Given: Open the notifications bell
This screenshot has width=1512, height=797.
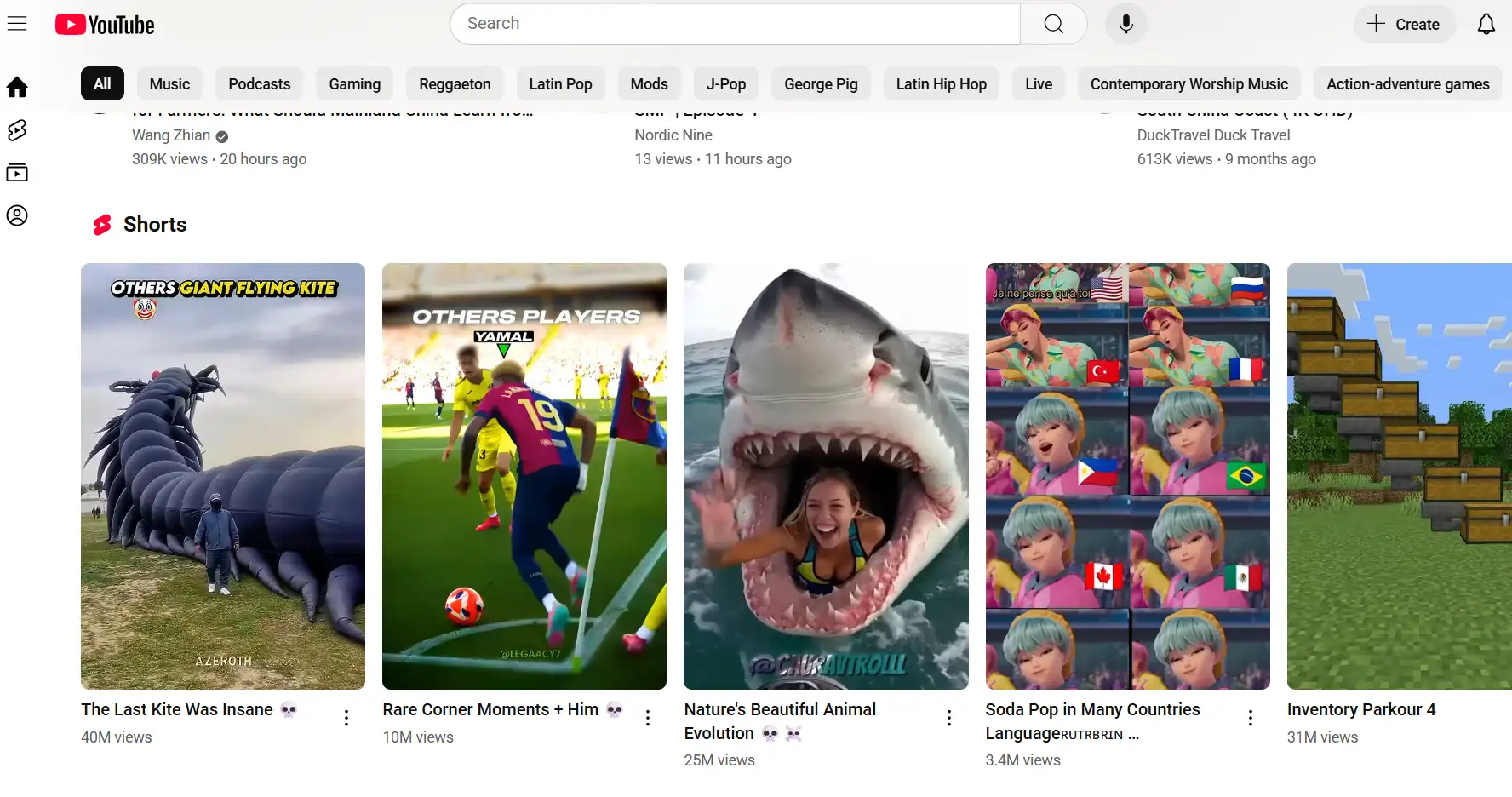Looking at the screenshot, I should point(1486,24).
